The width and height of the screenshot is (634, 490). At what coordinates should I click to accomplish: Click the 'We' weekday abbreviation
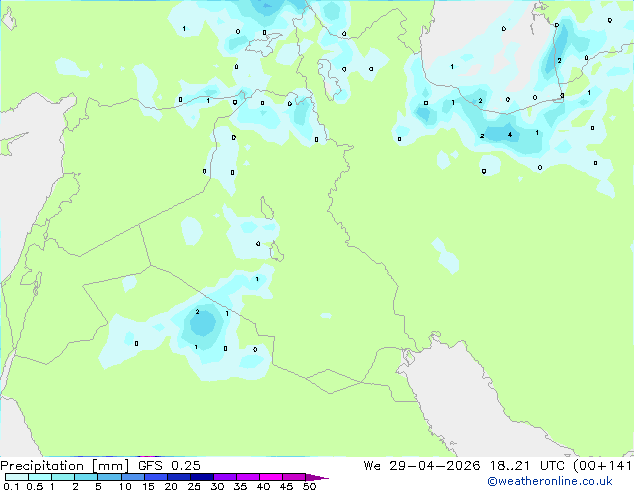point(372,466)
